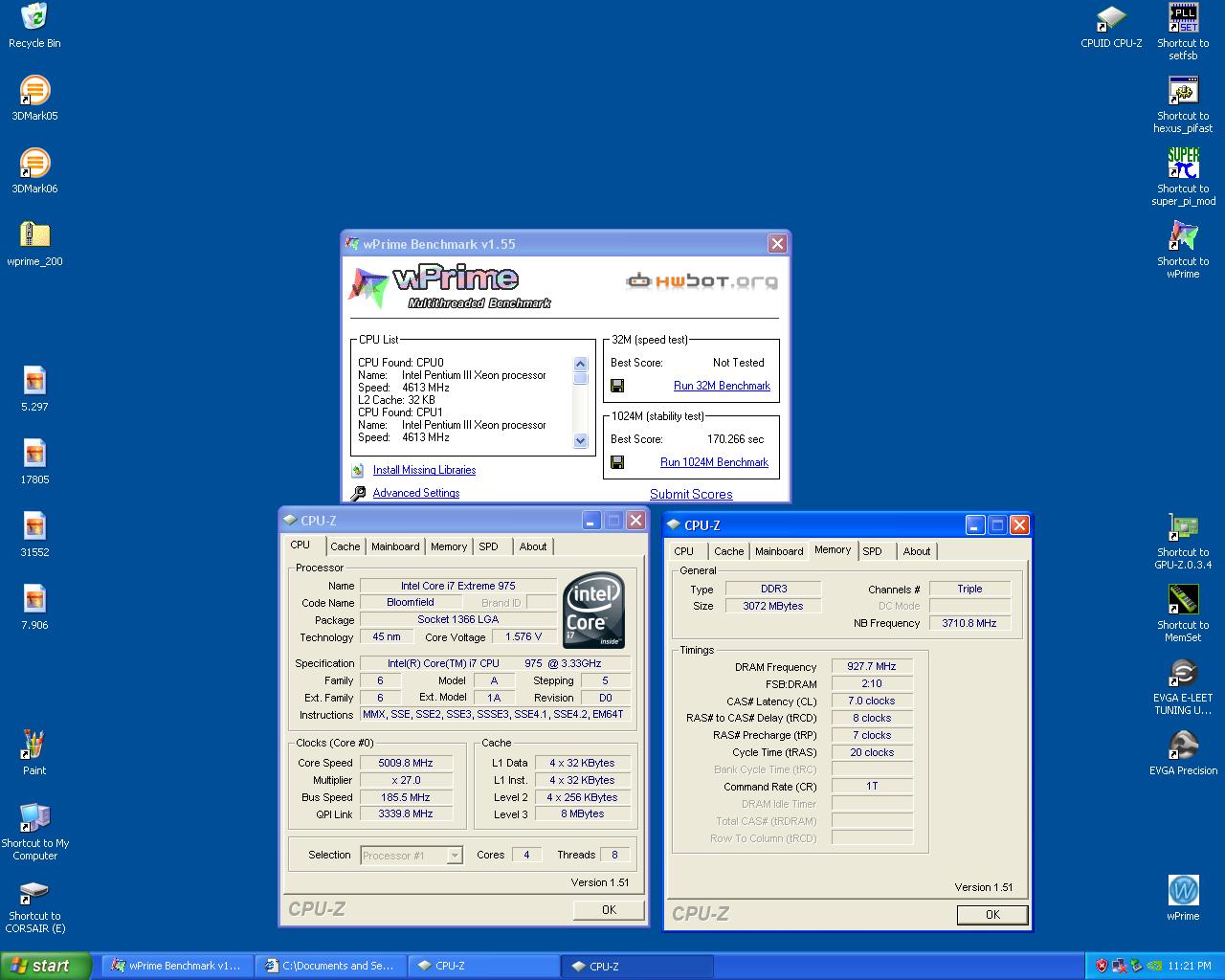Switch to About tab in left CPU-Z

tap(533, 546)
